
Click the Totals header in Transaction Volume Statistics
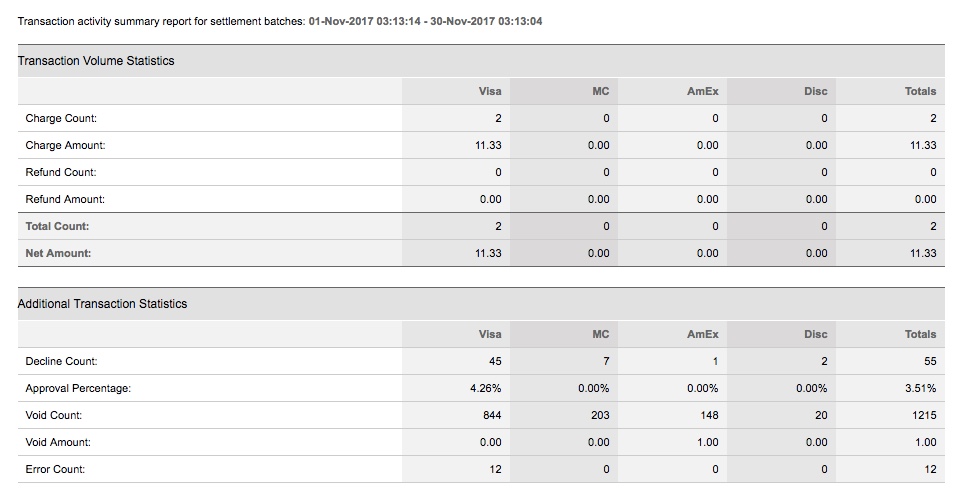pyautogui.click(x=920, y=91)
